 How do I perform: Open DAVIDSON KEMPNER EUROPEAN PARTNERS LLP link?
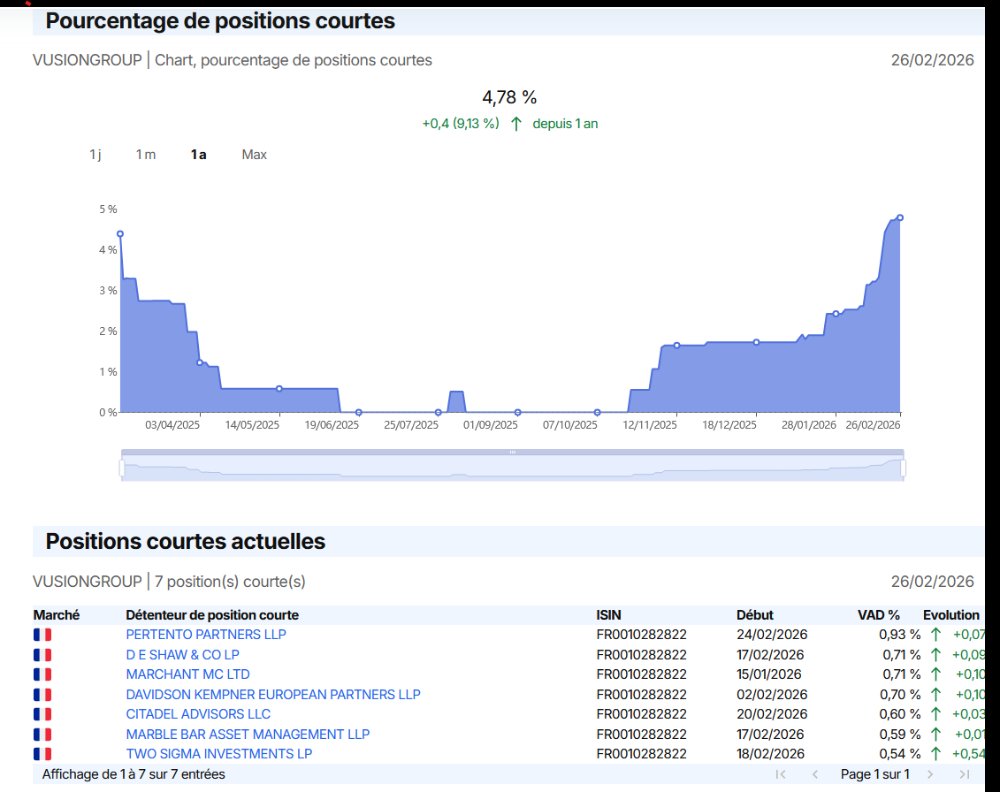(273, 694)
